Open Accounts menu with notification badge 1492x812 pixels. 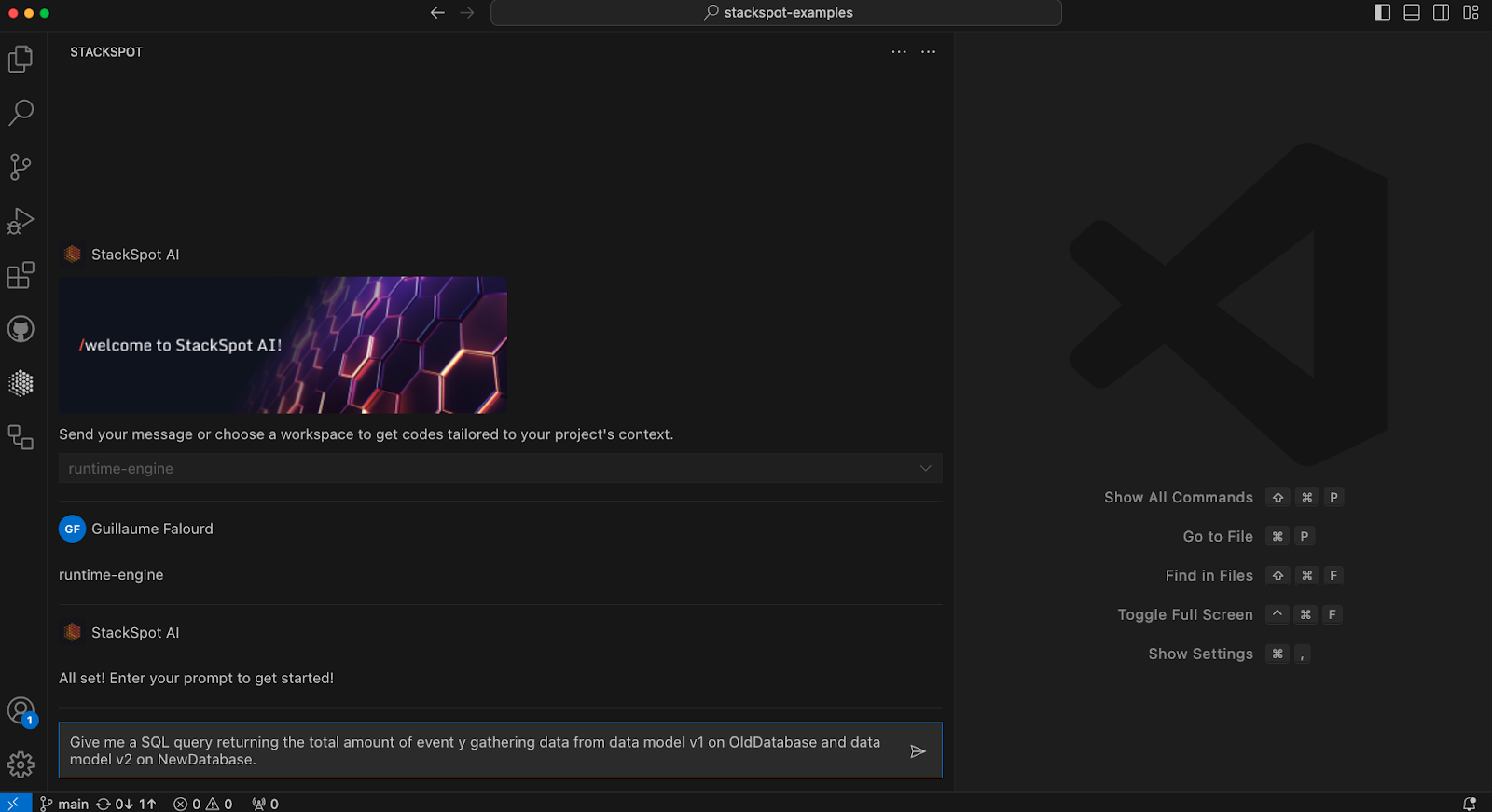click(x=21, y=712)
